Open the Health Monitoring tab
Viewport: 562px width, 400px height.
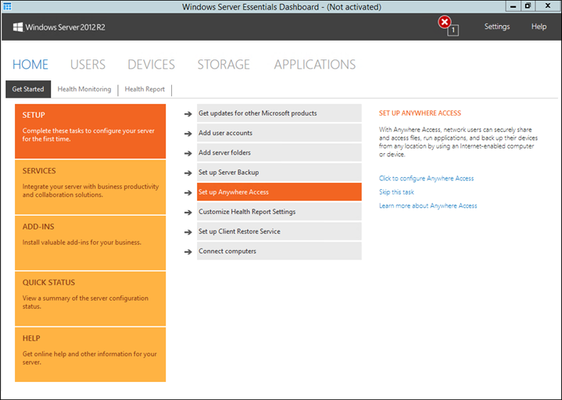pyautogui.click(x=84, y=89)
